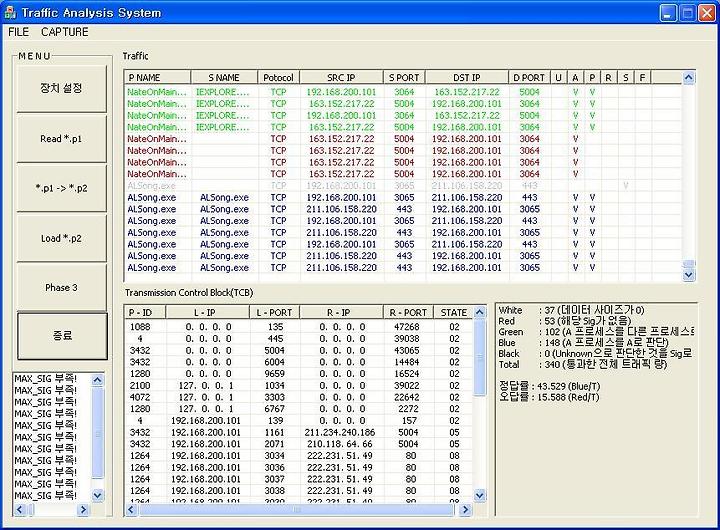Click the Traffic Analysis System title icon
The image size is (720, 530).
coord(10,12)
